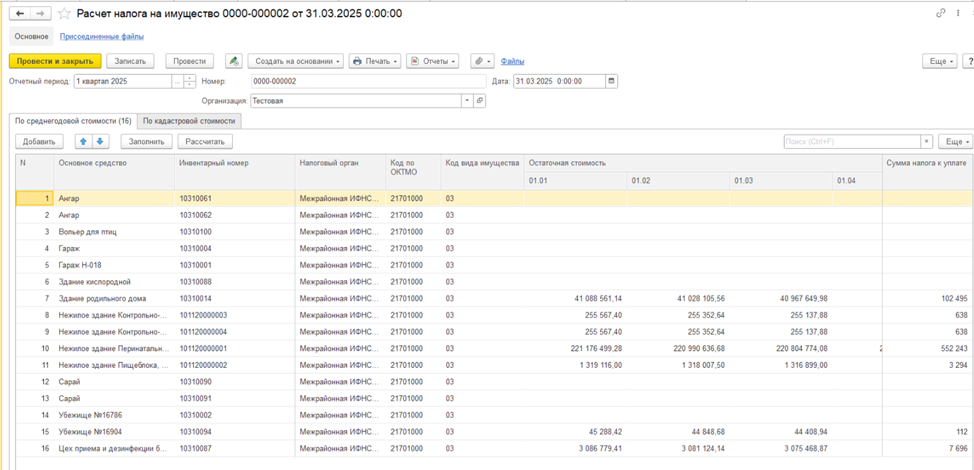Click the Сумма налога к уплате column header
This screenshot has width=974, height=470.
[x=928, y=171]
